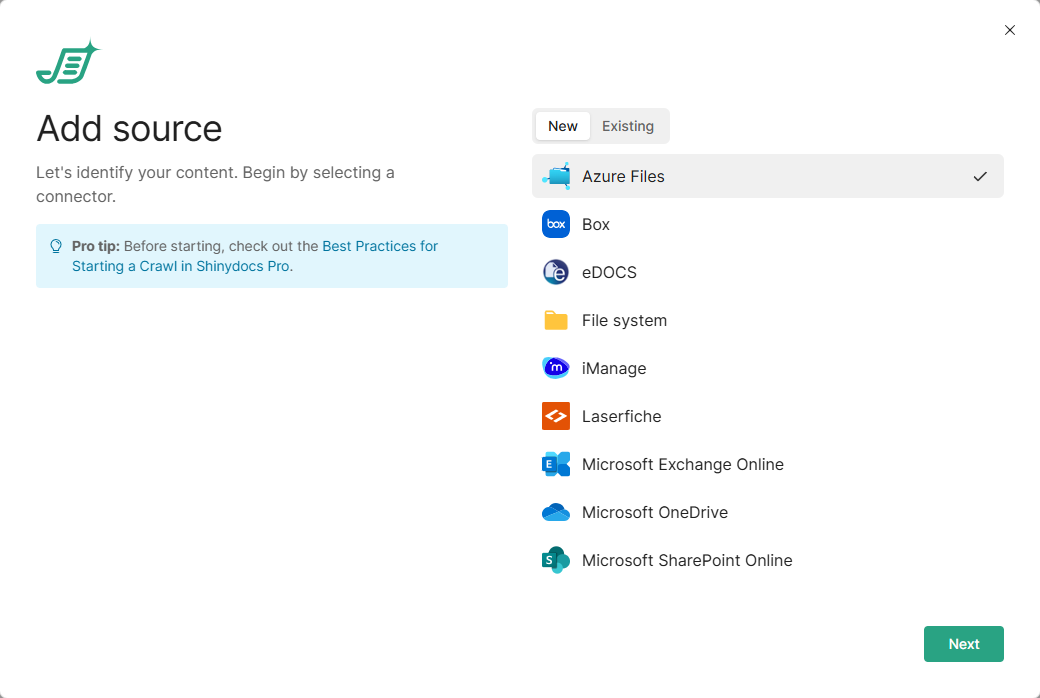Select Microsoft Exchange Online label
The height and width of the screenshot is (698, 1040).
pyautogui.click(x=682, y=464)
